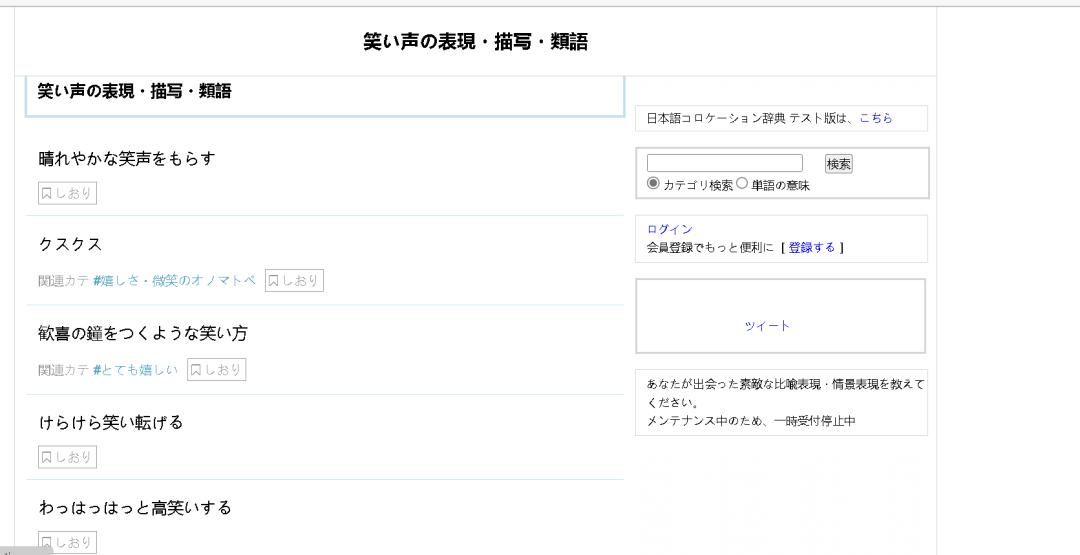Open #嬉しさ・微笑のオノマトペ category link
1080x555 pixels.
click(x=174, y=280)
